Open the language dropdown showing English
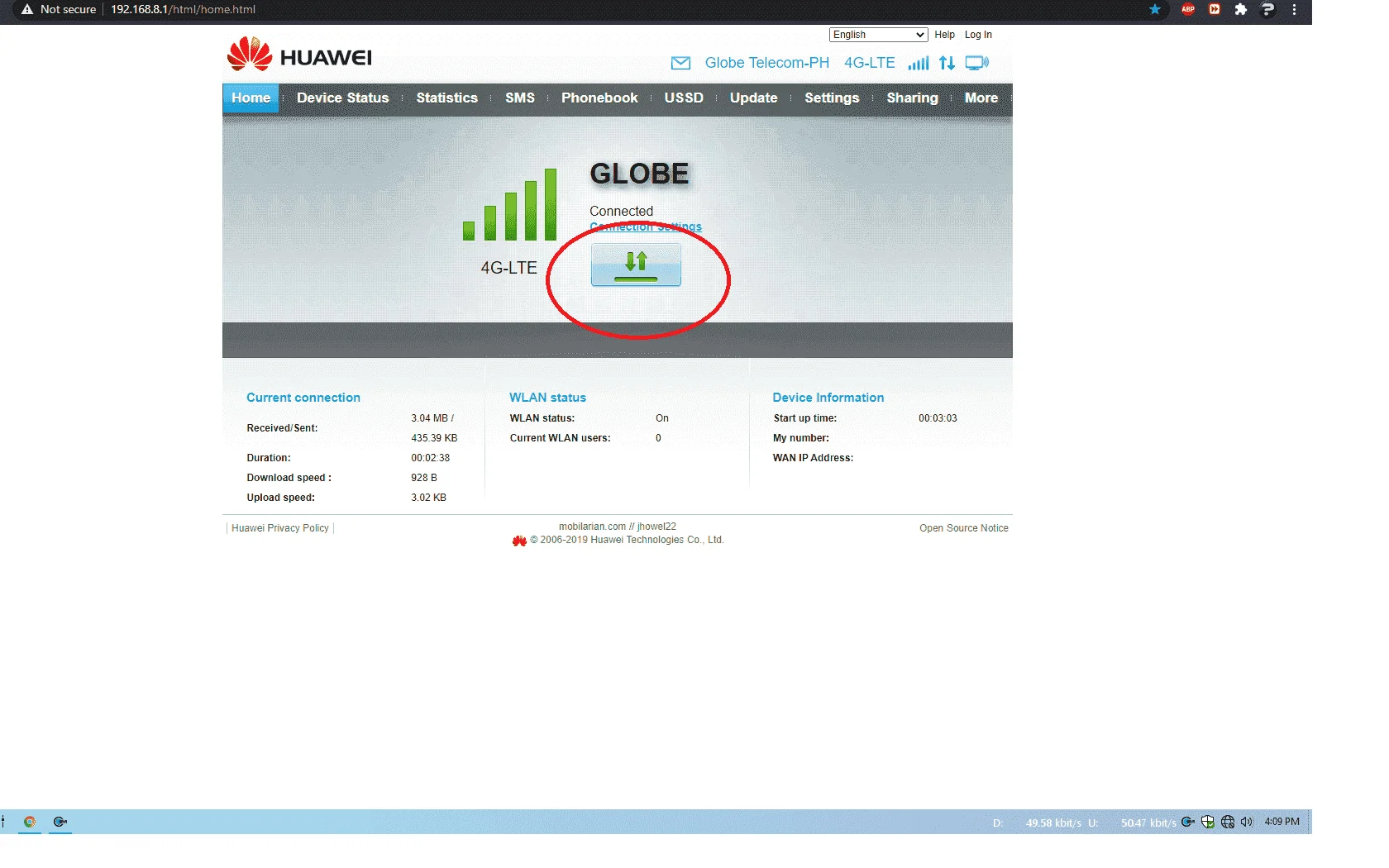The width and height of the screenshot is (1389, 868). pyautogui.click(x=878, y=35)
